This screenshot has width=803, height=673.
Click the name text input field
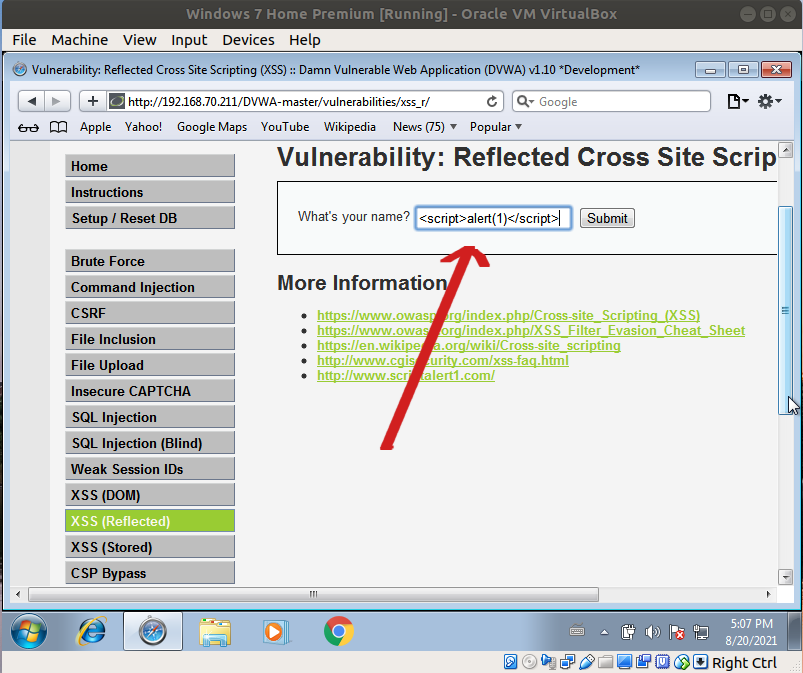click(x=493, y=218)
